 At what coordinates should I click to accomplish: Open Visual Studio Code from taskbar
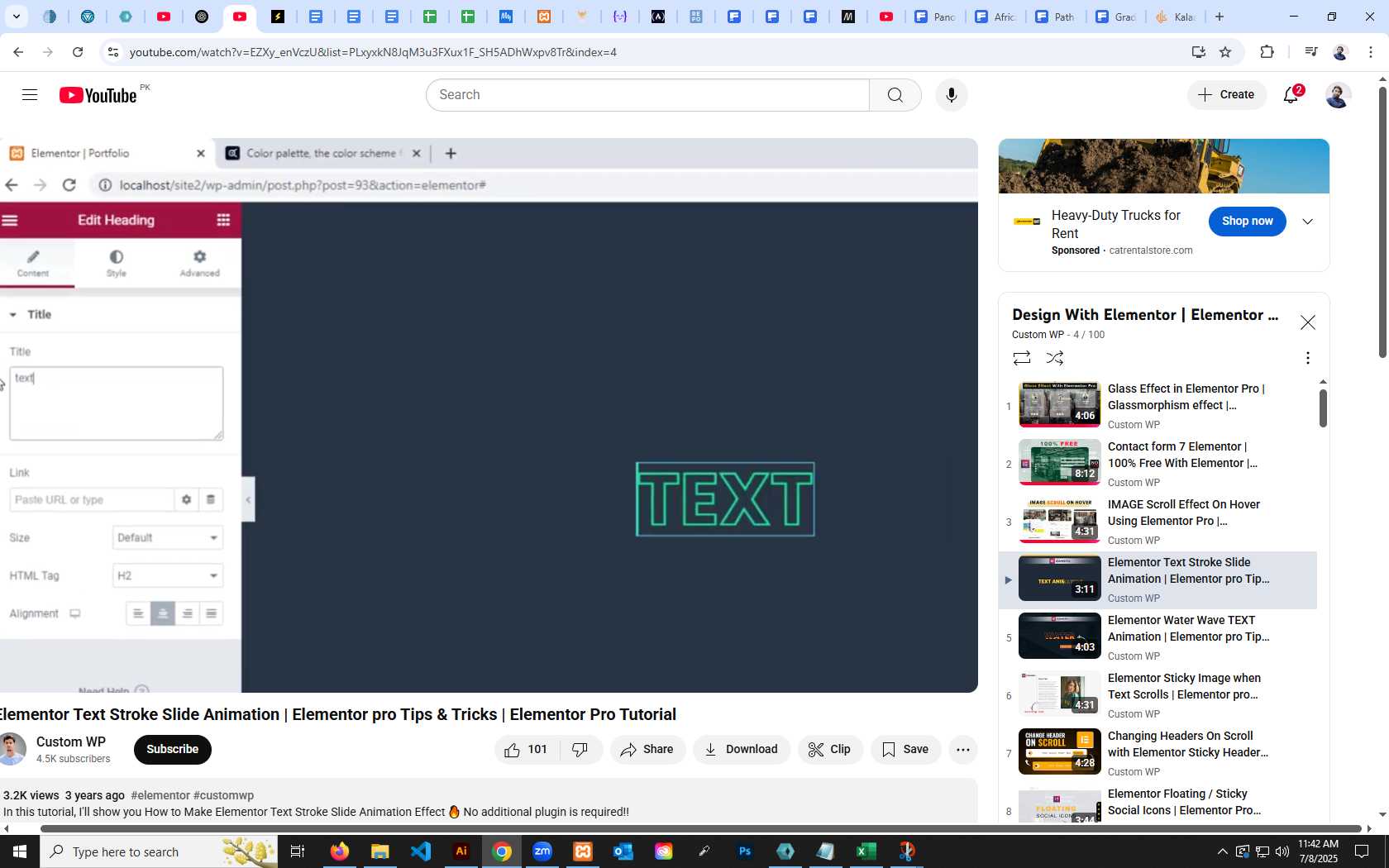(421, 851)
